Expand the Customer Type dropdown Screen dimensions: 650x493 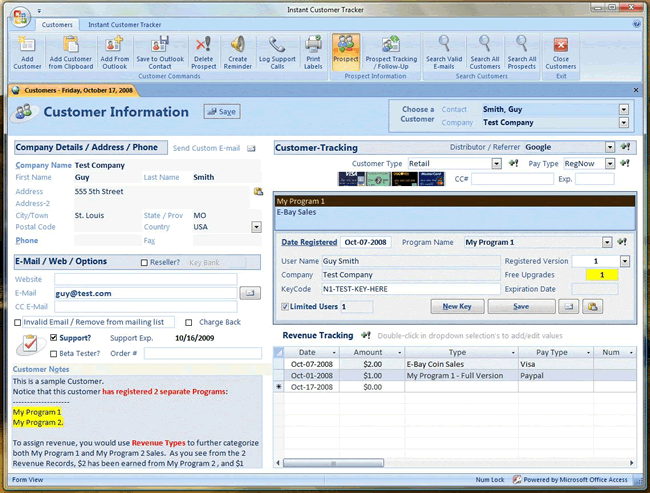pyautogui.click(x=496, y=163)
